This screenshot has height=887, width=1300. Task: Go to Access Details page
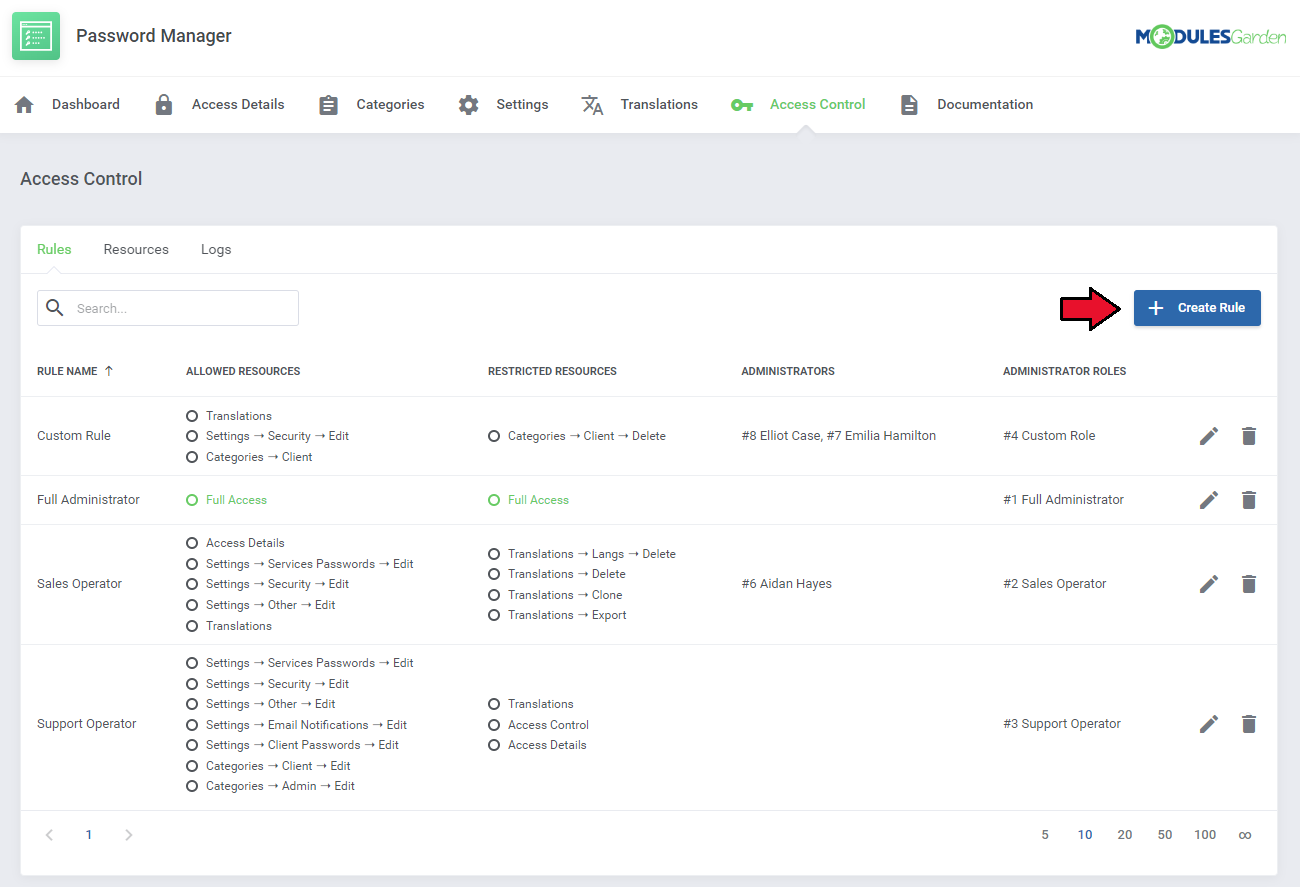coord(220,105)
